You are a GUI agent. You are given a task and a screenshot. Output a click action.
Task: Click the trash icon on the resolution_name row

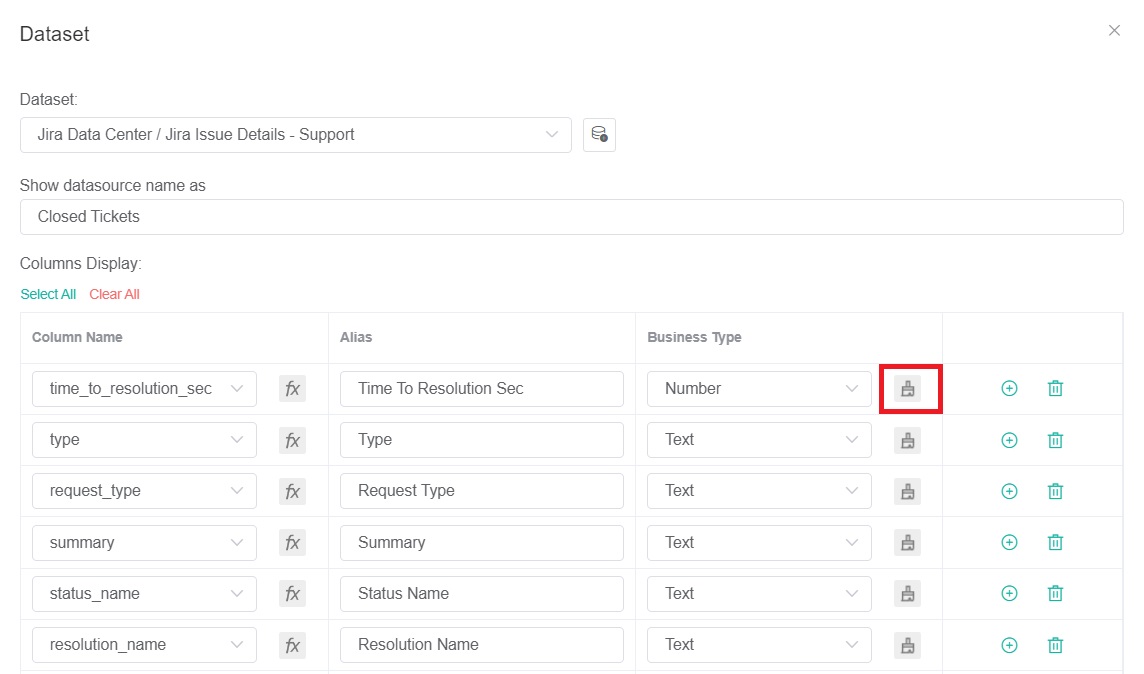pyautogui.click(x=1055, y=644)
